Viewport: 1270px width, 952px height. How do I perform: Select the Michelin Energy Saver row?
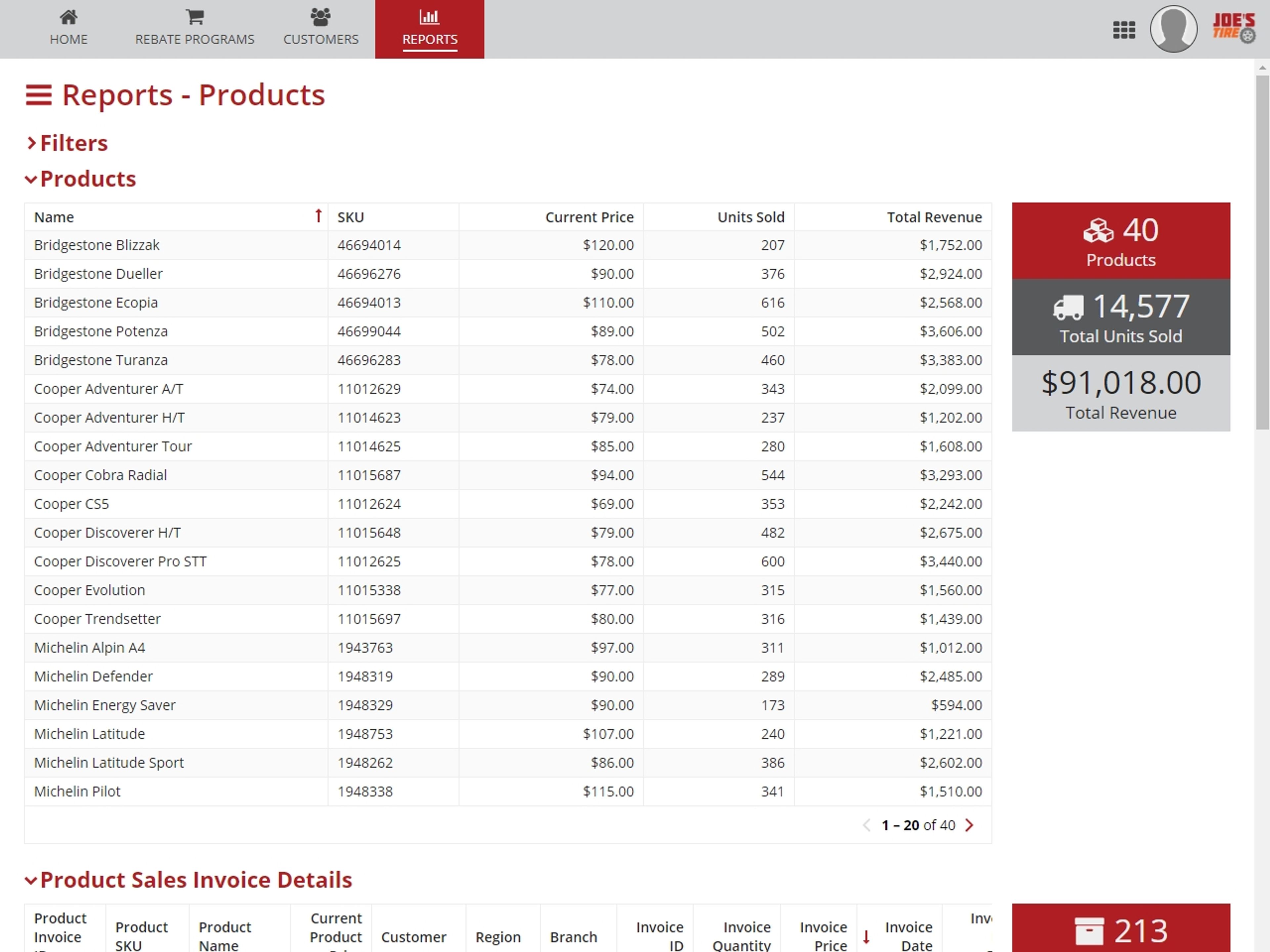(508, 705)
